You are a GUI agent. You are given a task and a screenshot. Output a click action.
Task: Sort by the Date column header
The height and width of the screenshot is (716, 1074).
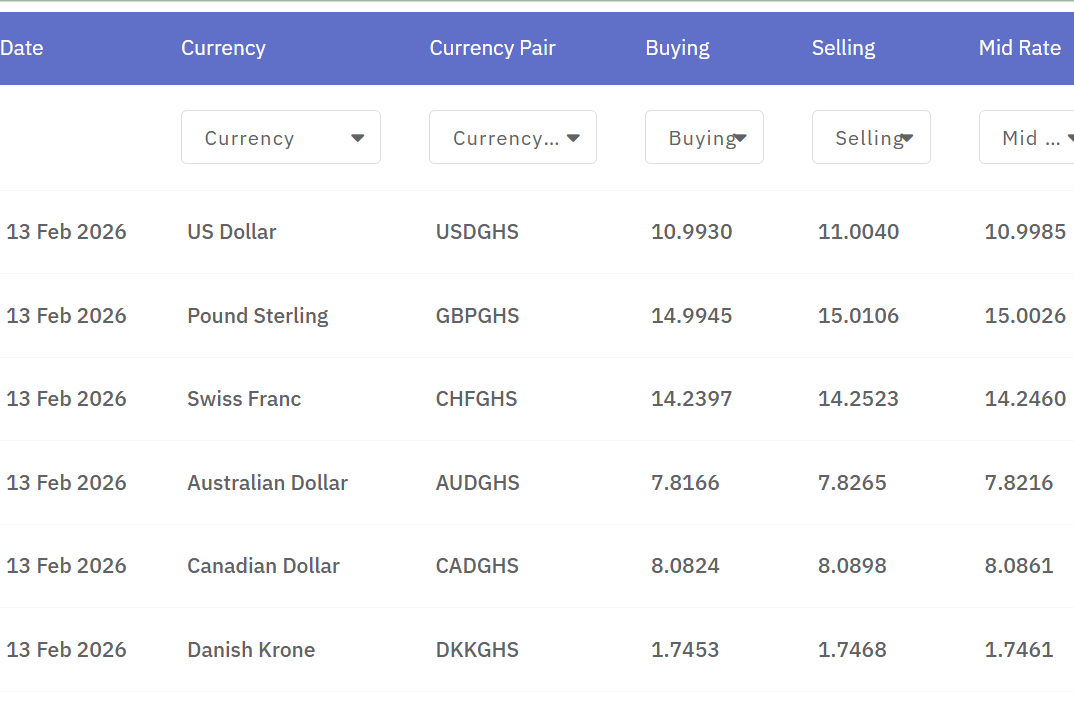coord(22,48)
